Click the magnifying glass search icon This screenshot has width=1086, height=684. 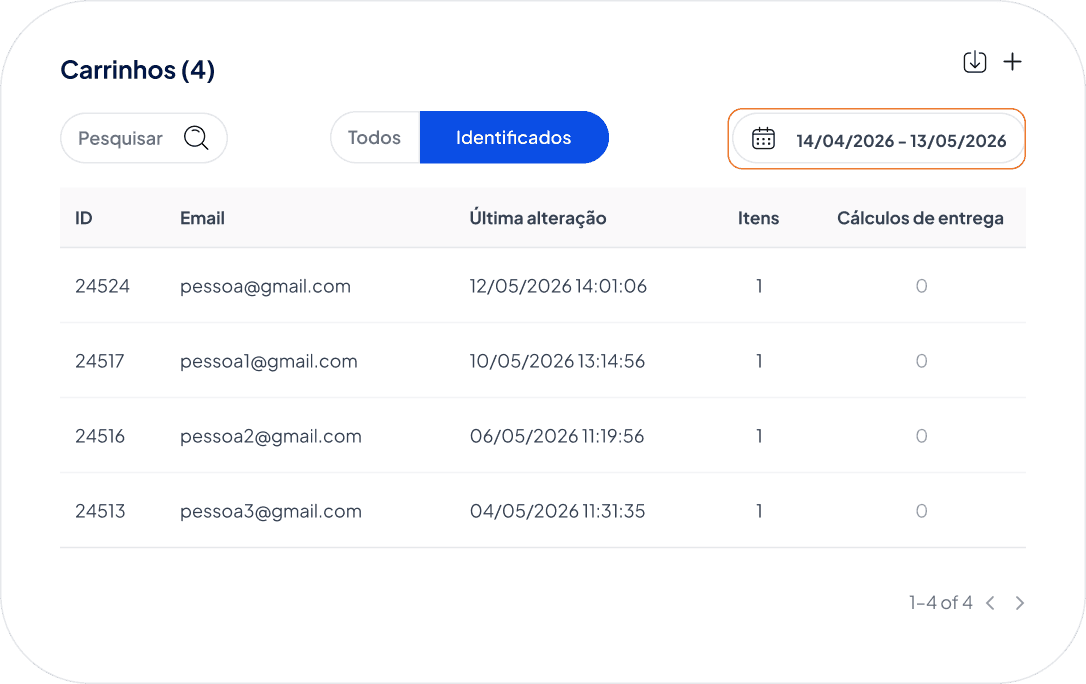click(x=196, y=138)
